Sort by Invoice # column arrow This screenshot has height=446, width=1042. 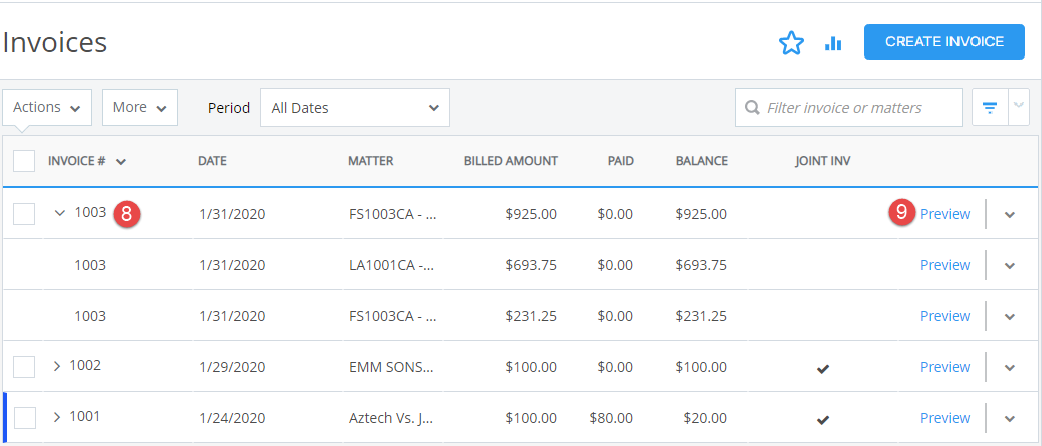tap(120, 162)
